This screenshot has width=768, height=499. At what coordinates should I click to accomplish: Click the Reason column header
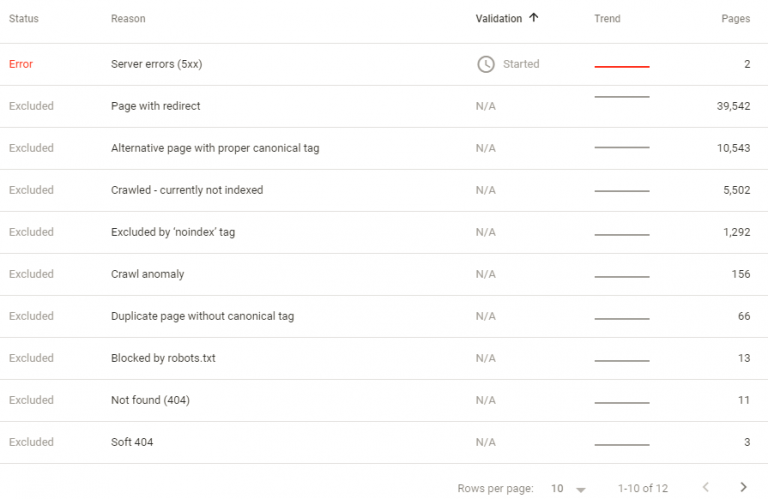click(x=128, y=19)
